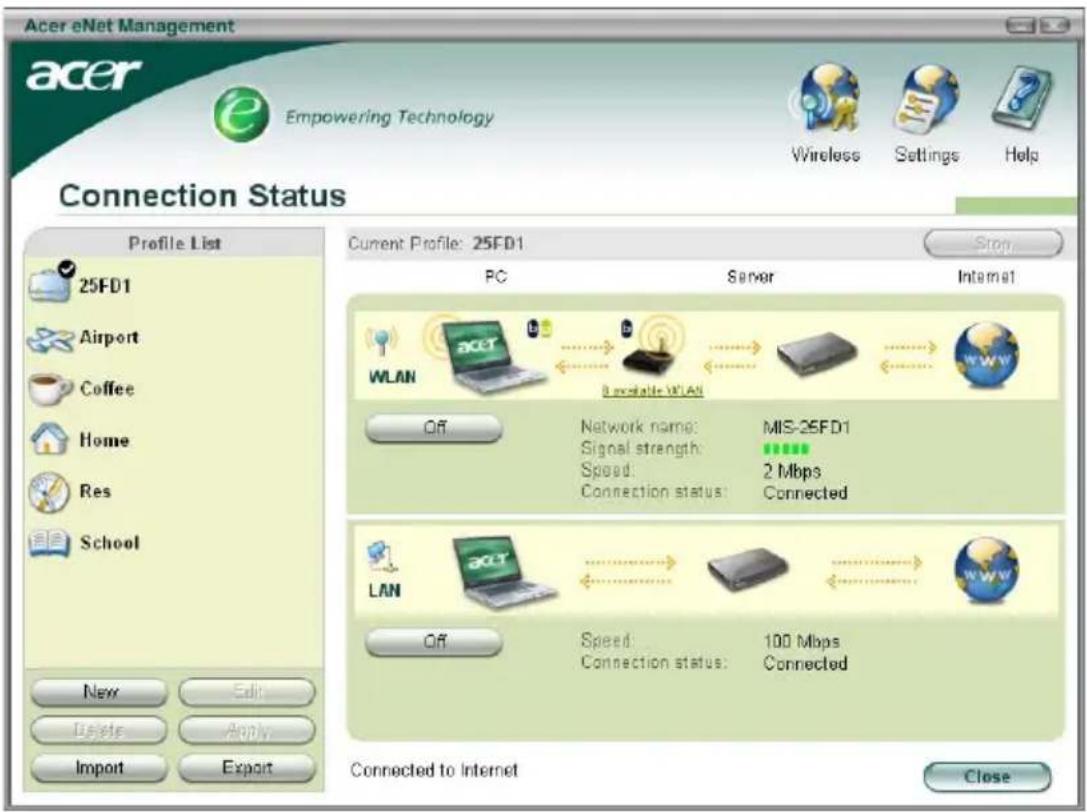1087x812 pixels.
Task: Click the server box in LAN row
Action: coord(747,569)
